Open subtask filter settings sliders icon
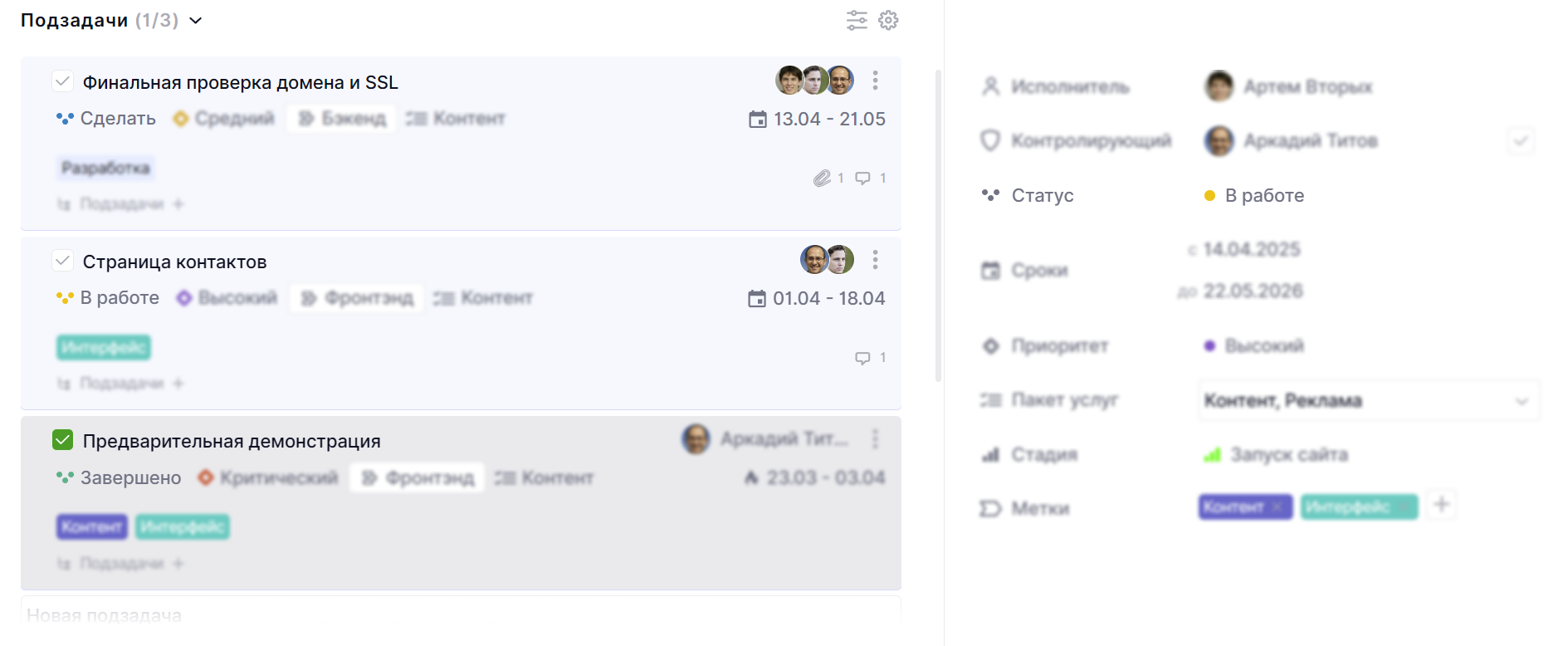The width and height of the screenshot is (1568, 646). click(857, 20)
